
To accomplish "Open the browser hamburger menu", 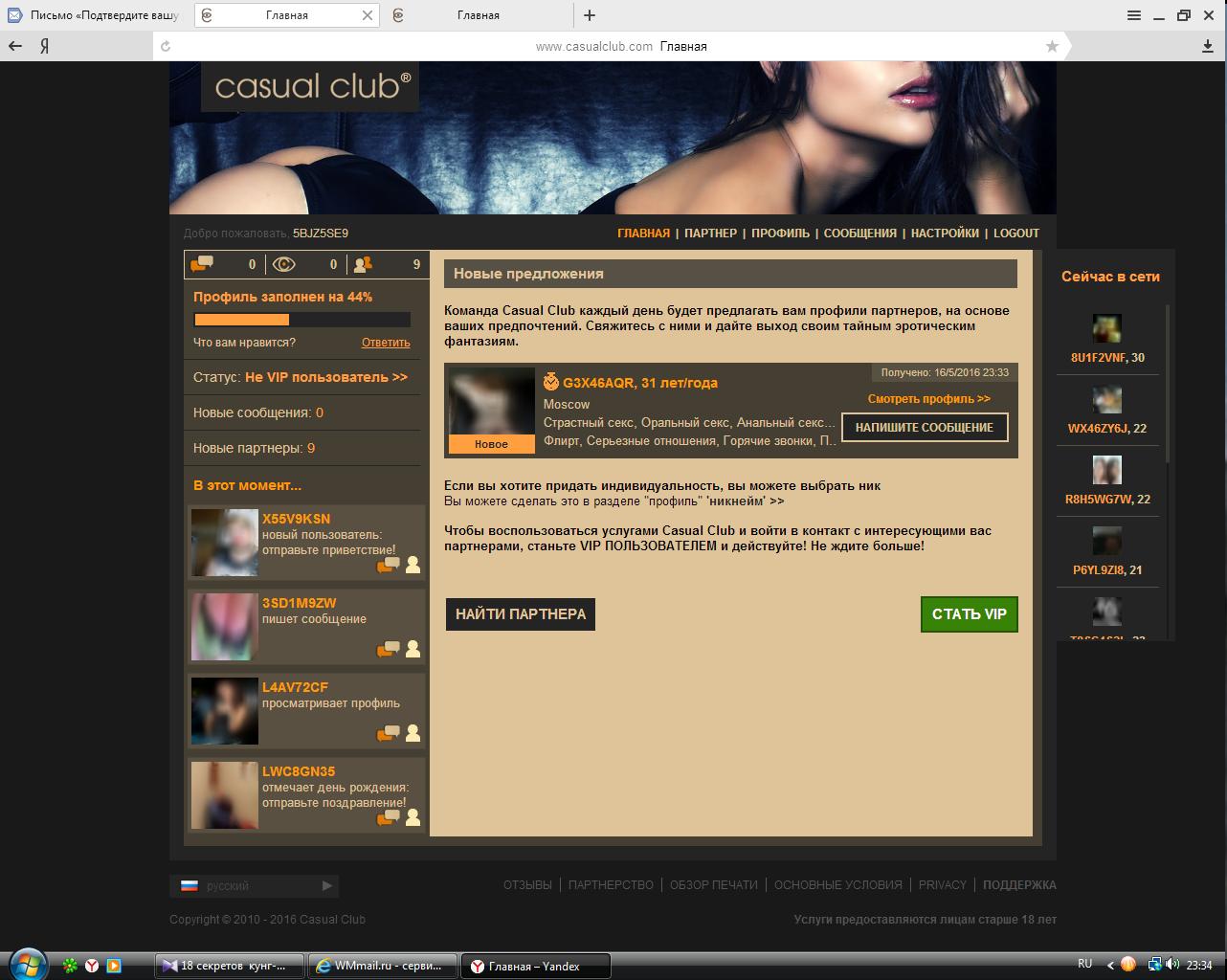I will point(1134,15).
